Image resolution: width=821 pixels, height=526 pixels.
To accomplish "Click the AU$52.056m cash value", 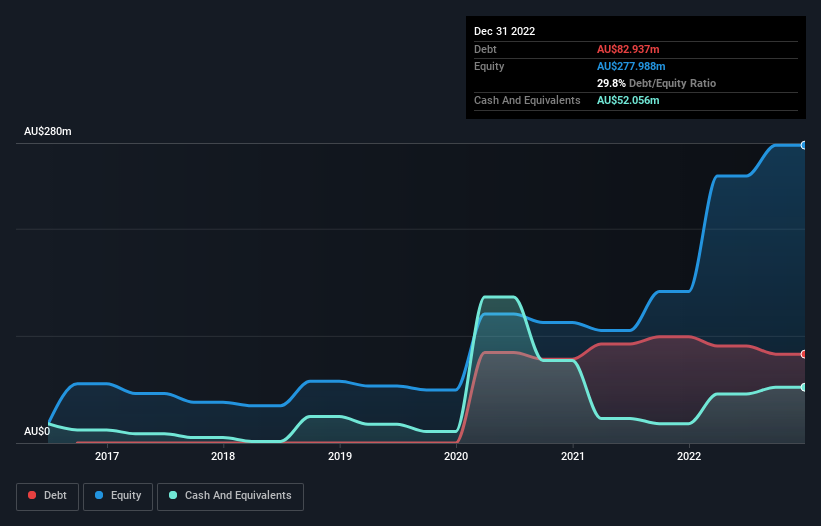I will (x=628, y=100).
